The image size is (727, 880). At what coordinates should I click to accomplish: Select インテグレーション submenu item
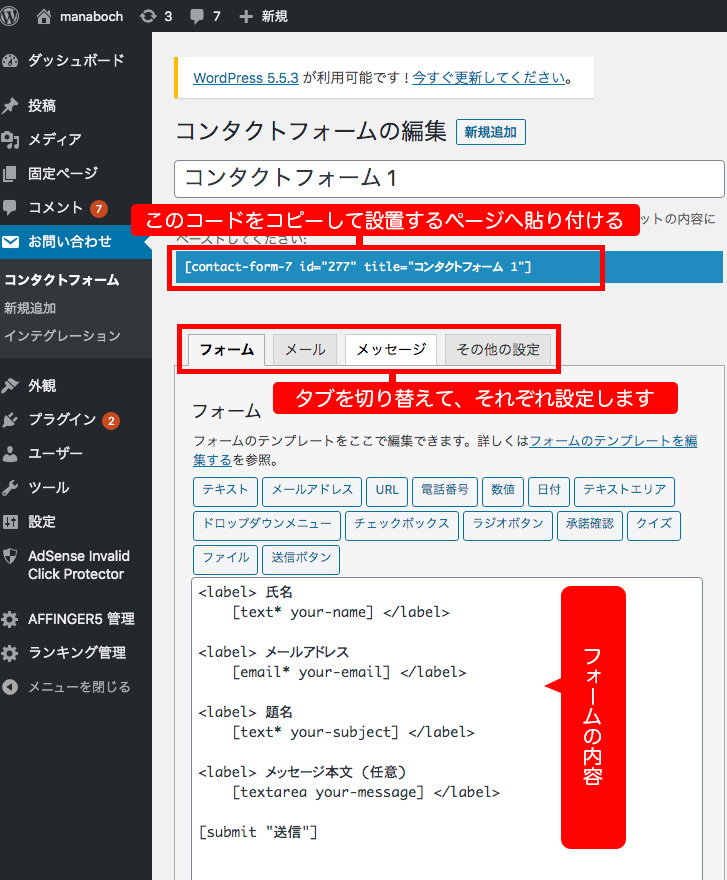[62, 336]
